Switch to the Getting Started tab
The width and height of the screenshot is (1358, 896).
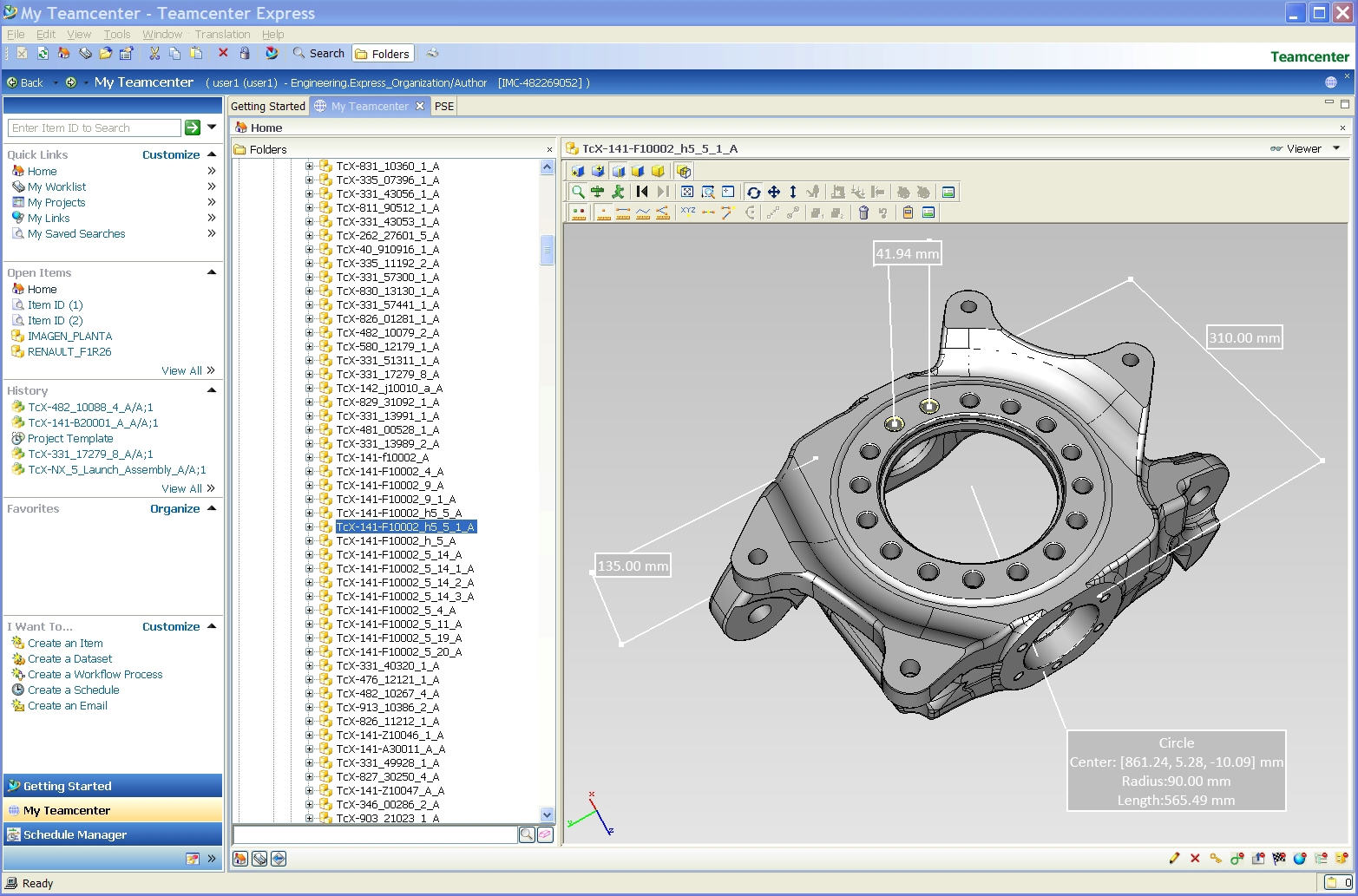tap(268, 106)
